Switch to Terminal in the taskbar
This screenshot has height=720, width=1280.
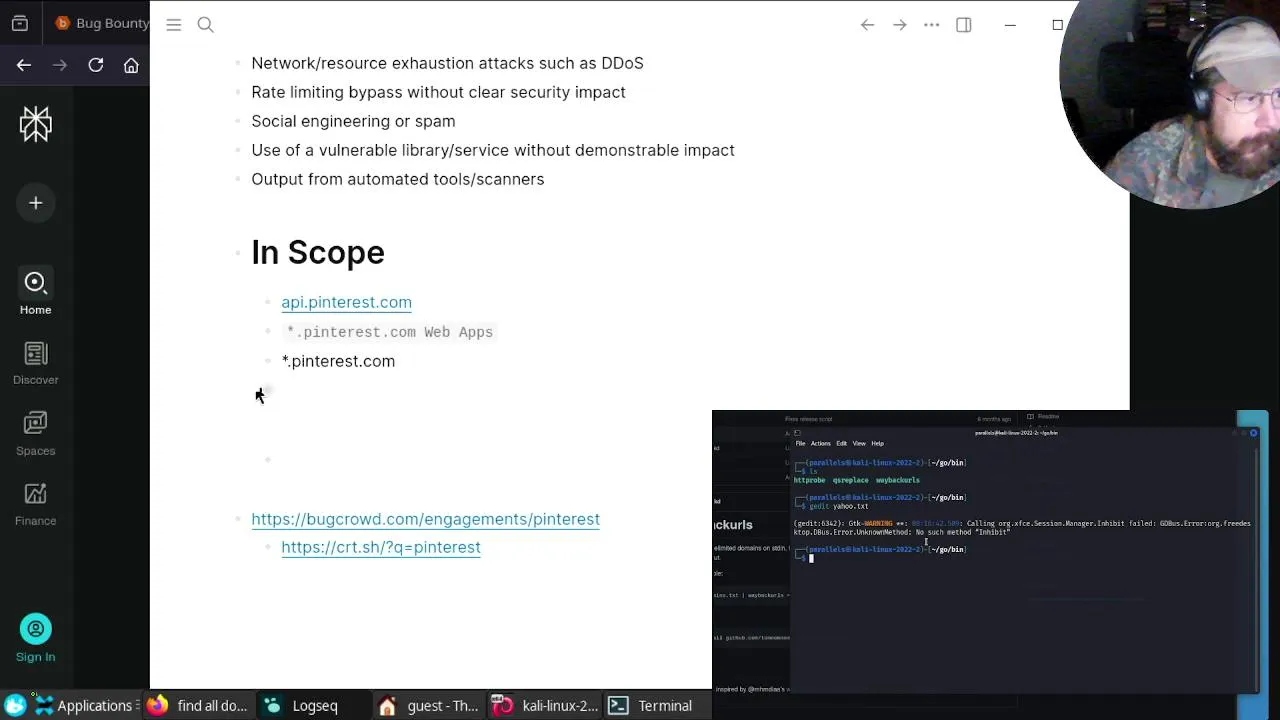coord(651,706)
